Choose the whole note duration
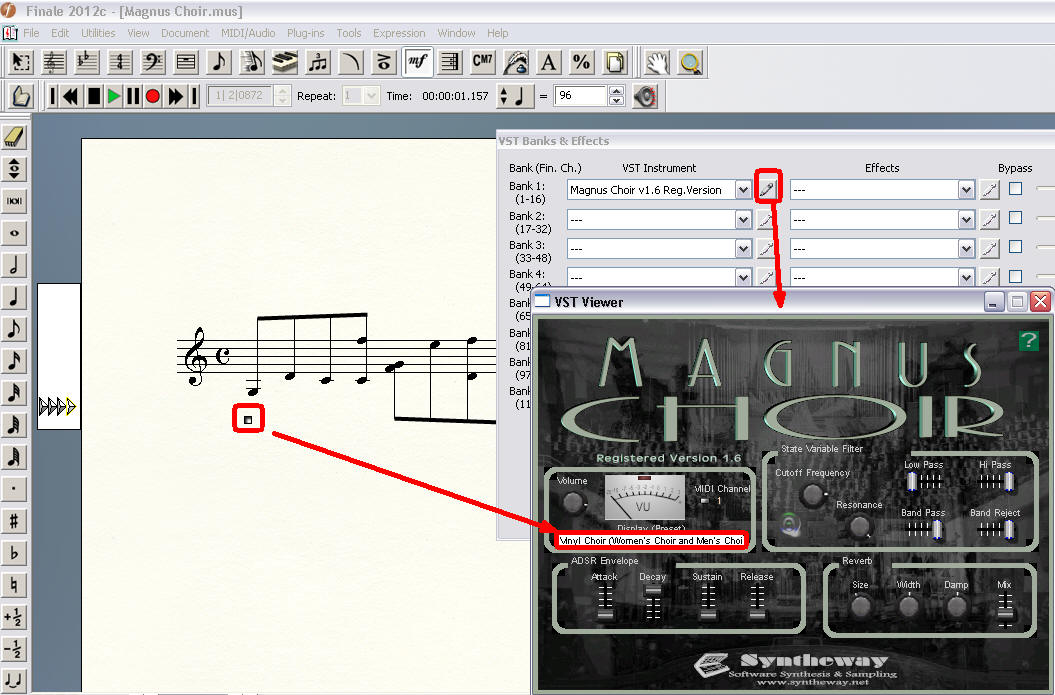The height and width of the screenshot is (695, 1055). click(14, 233)
